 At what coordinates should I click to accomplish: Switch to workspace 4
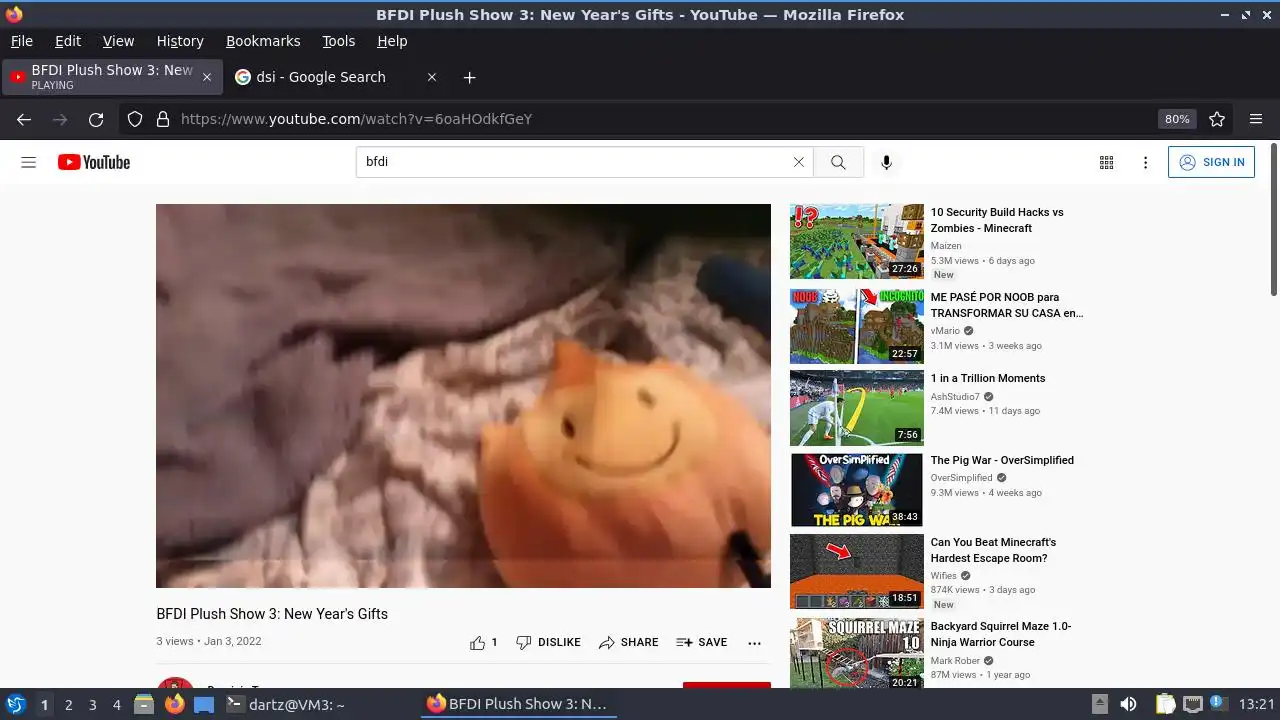point(116,705)
